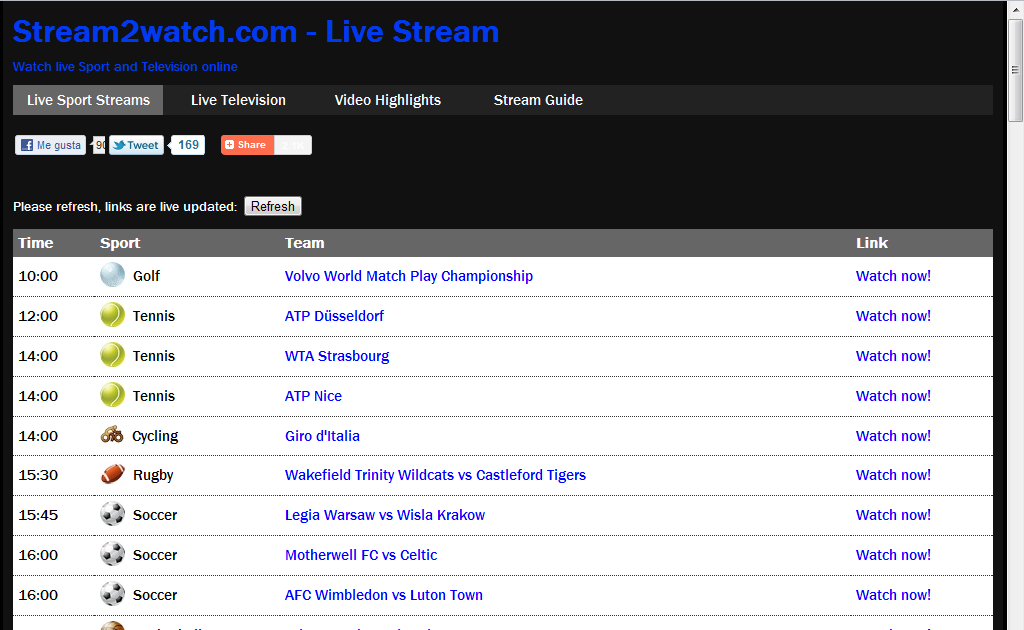The height and width of the screenshot is (630, 1024).
Task: Click soccer ball icon for Motherwell match
Action: tap(113, 555)
